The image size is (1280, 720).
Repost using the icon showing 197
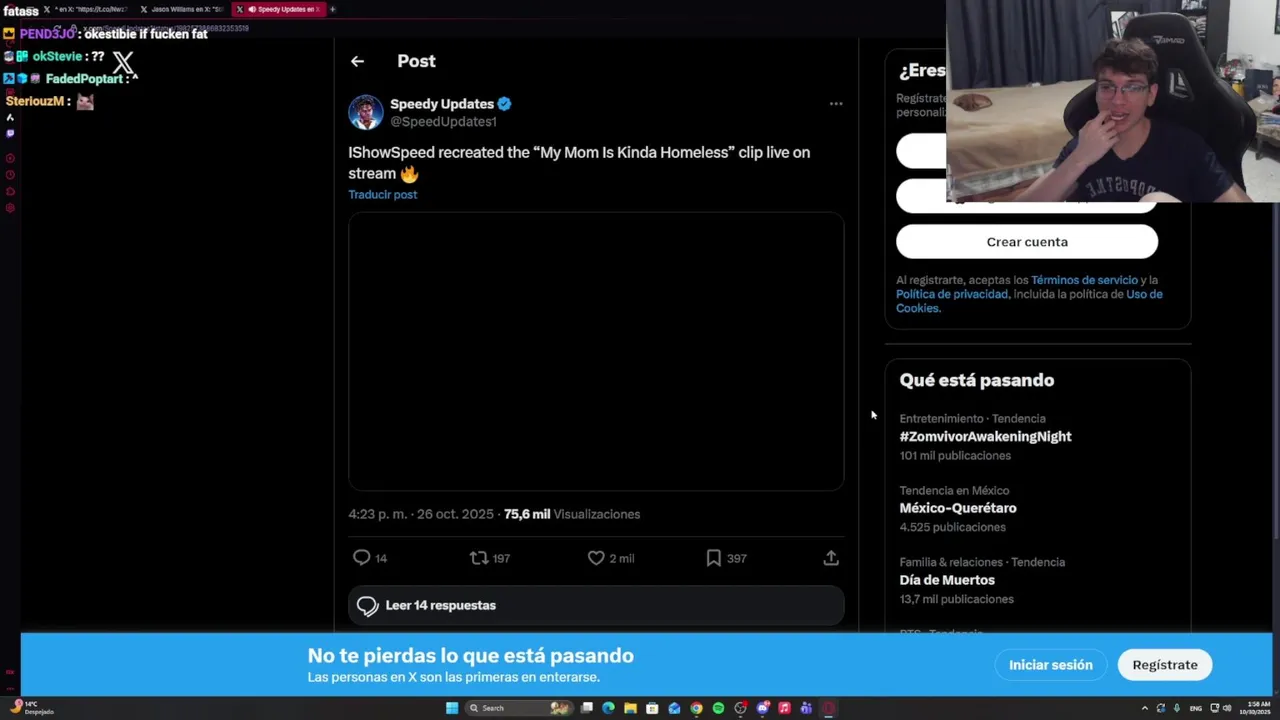tap(479, 558)
